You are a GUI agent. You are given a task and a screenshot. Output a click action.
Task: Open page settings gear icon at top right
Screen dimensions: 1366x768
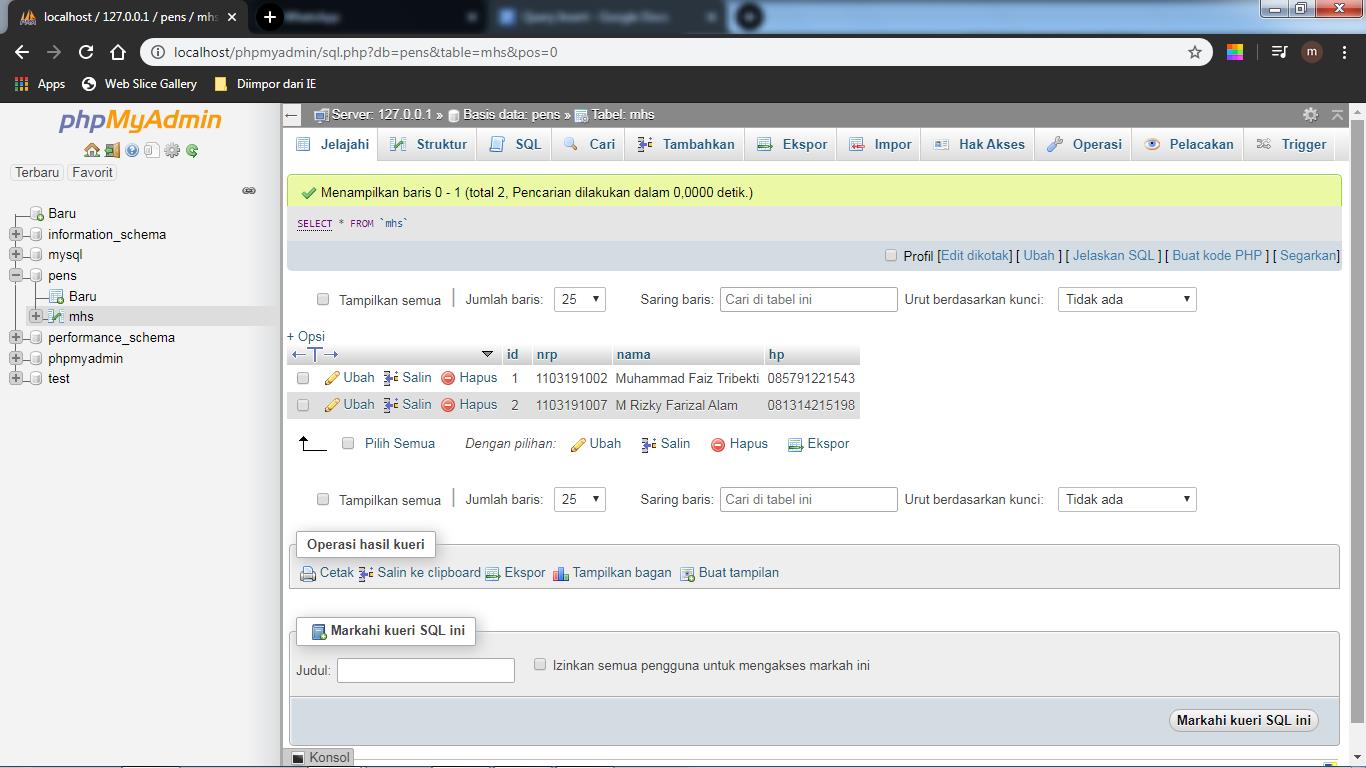[1310, 115]
